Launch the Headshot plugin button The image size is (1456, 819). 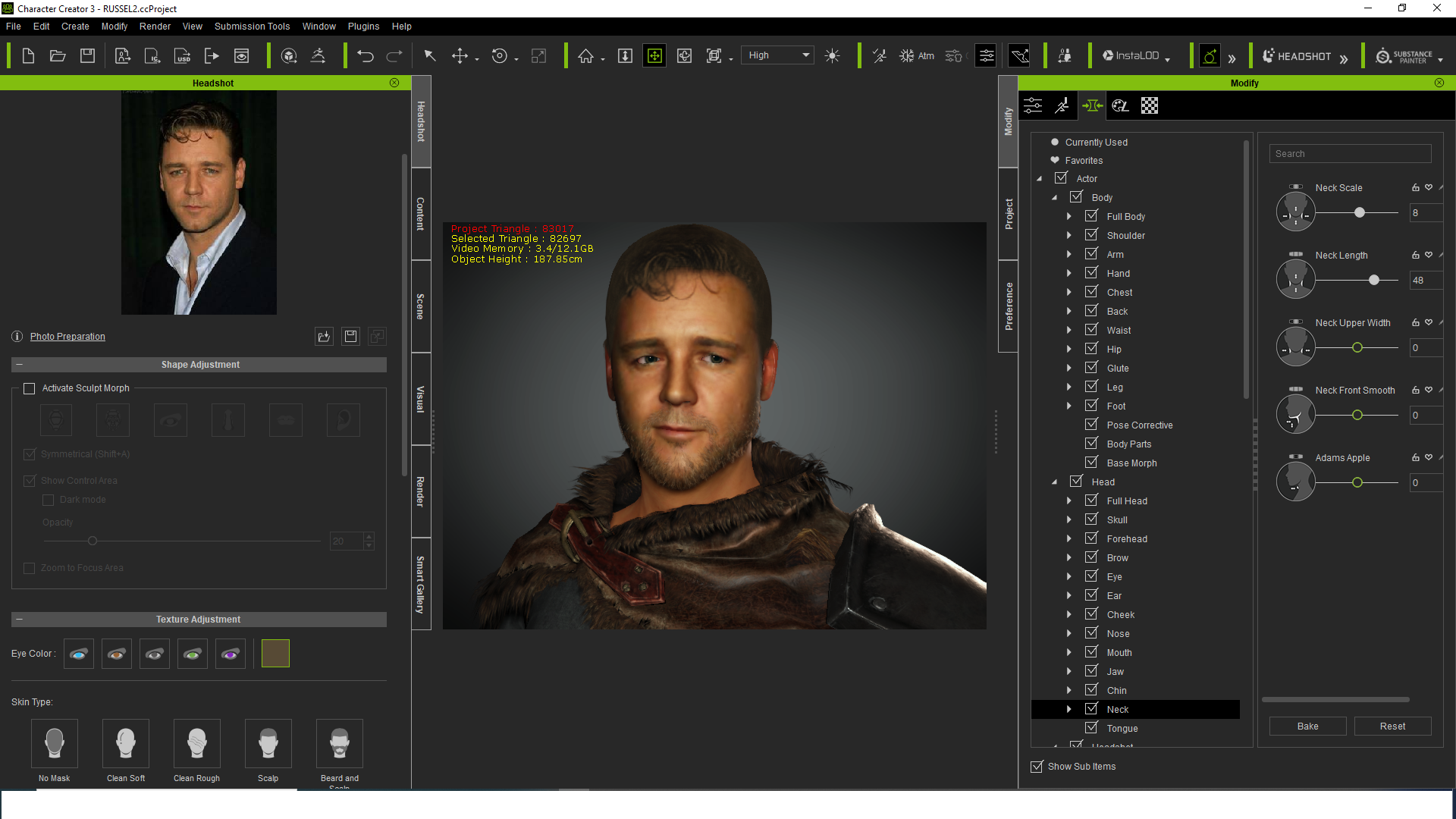pos(1297,55)
